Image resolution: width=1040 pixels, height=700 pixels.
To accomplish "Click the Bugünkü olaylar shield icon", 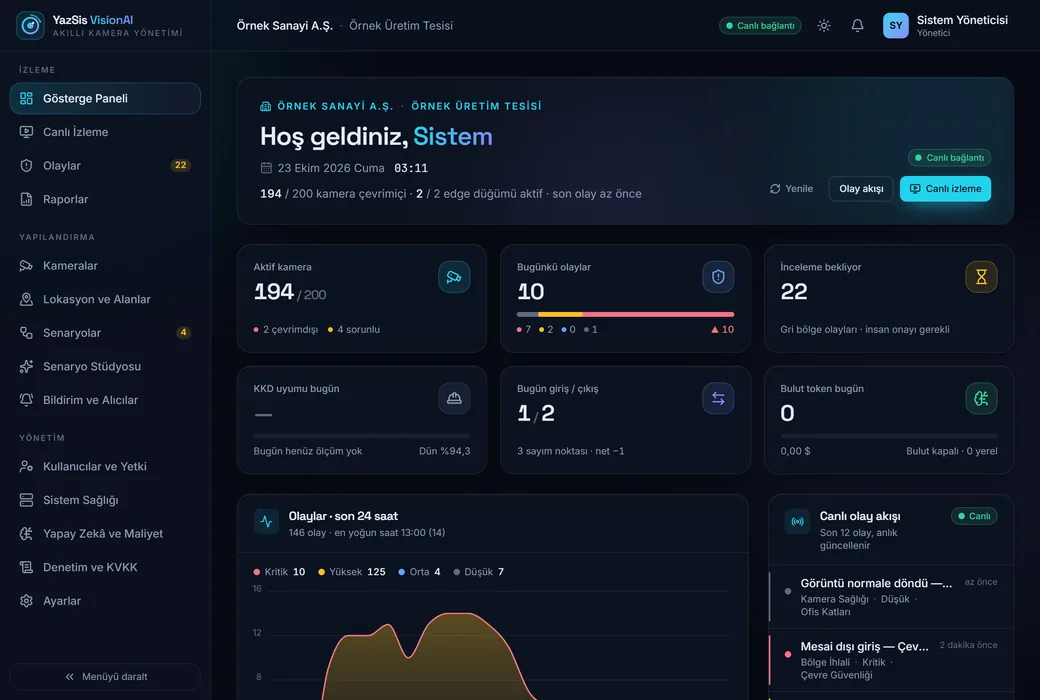I will 718,277.
